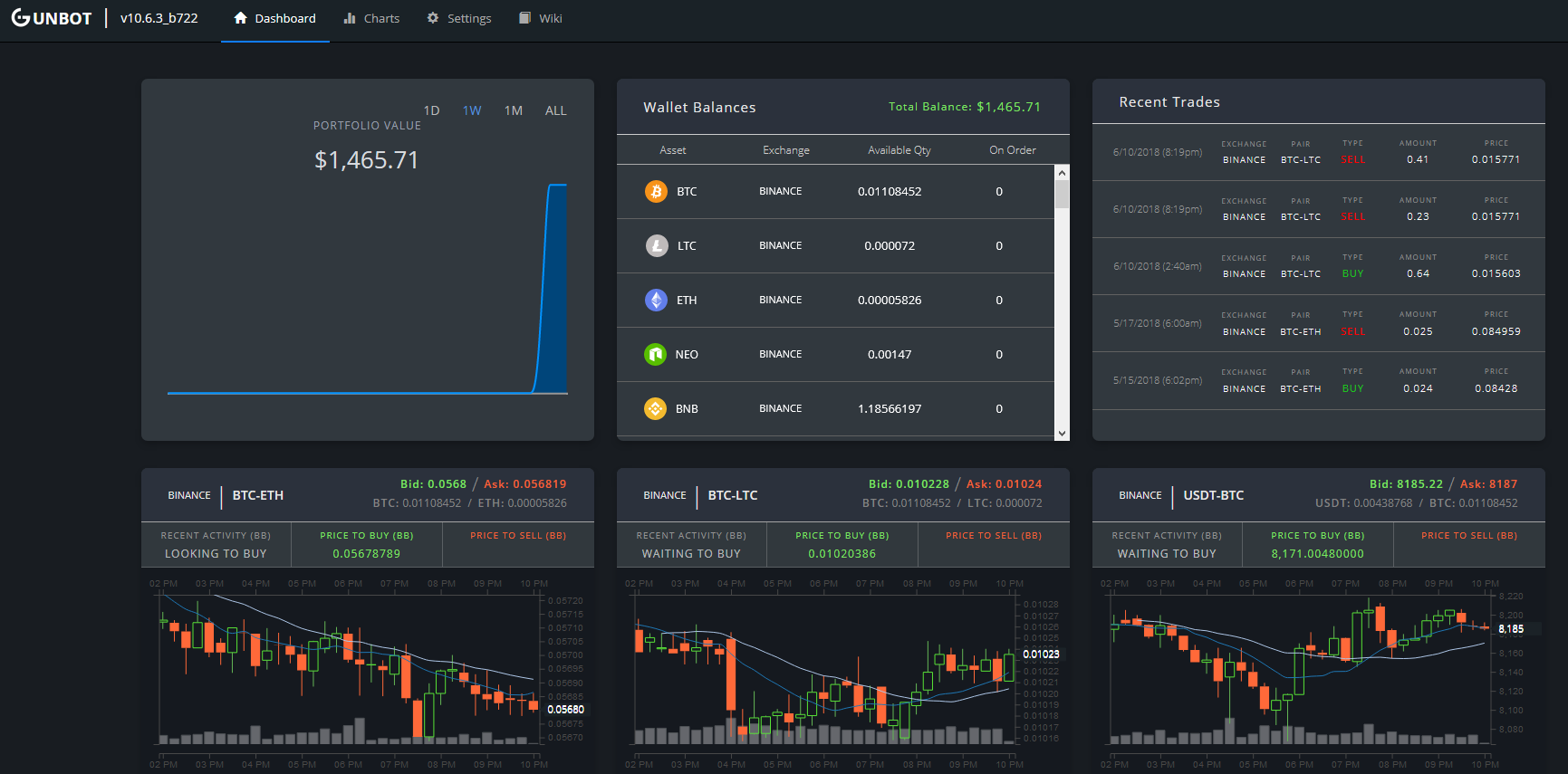Click the Wiki book icon
The image size is (1568, 774).
point(524,18)
